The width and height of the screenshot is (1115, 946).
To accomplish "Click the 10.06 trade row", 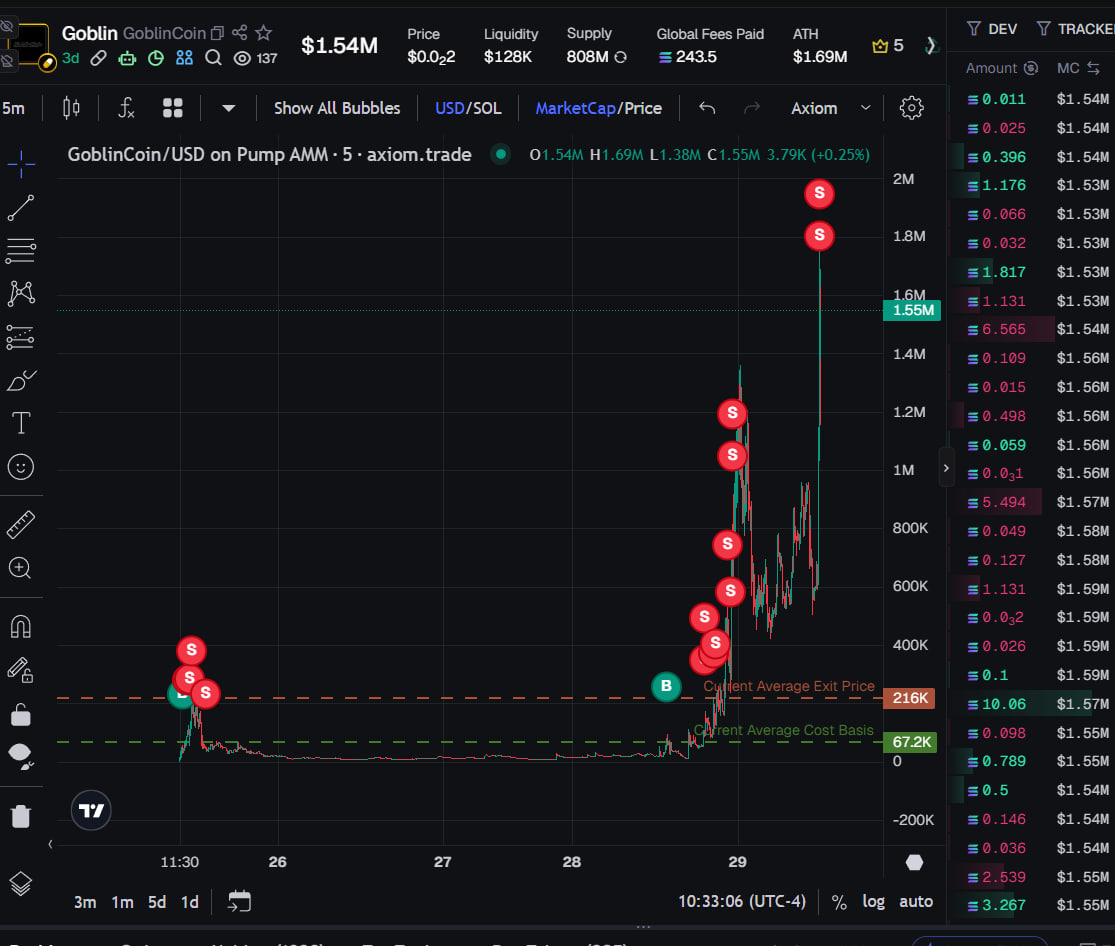I will tap(1032, 704).
